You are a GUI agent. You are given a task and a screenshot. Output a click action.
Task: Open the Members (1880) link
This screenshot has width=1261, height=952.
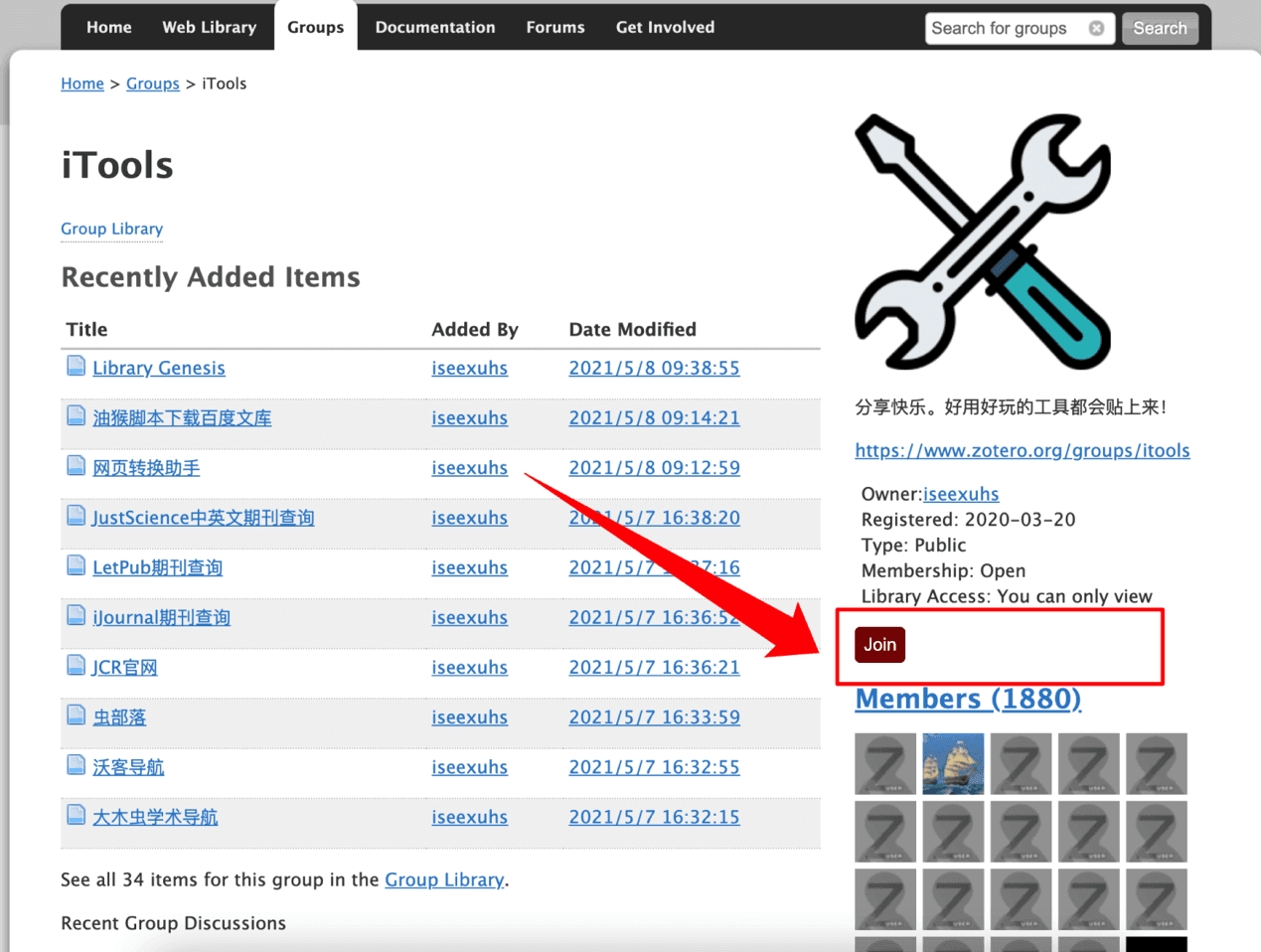click(x=967, y=699)
